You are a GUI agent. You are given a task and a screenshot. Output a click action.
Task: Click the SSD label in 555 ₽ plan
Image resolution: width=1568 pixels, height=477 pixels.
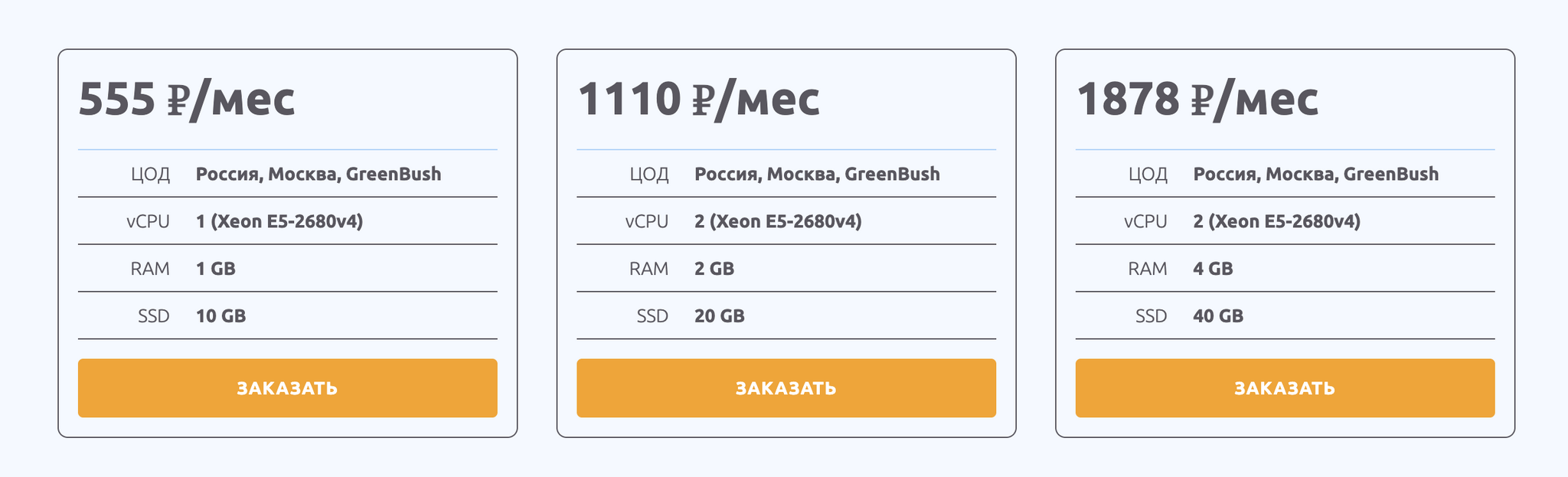click(x=154, y=316)
